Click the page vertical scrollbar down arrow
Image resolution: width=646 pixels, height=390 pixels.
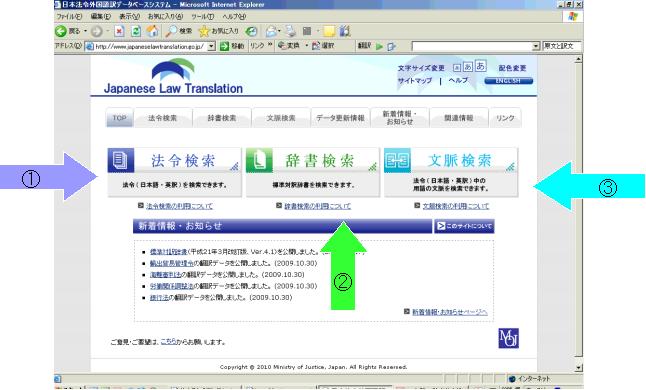pos(578,367)
